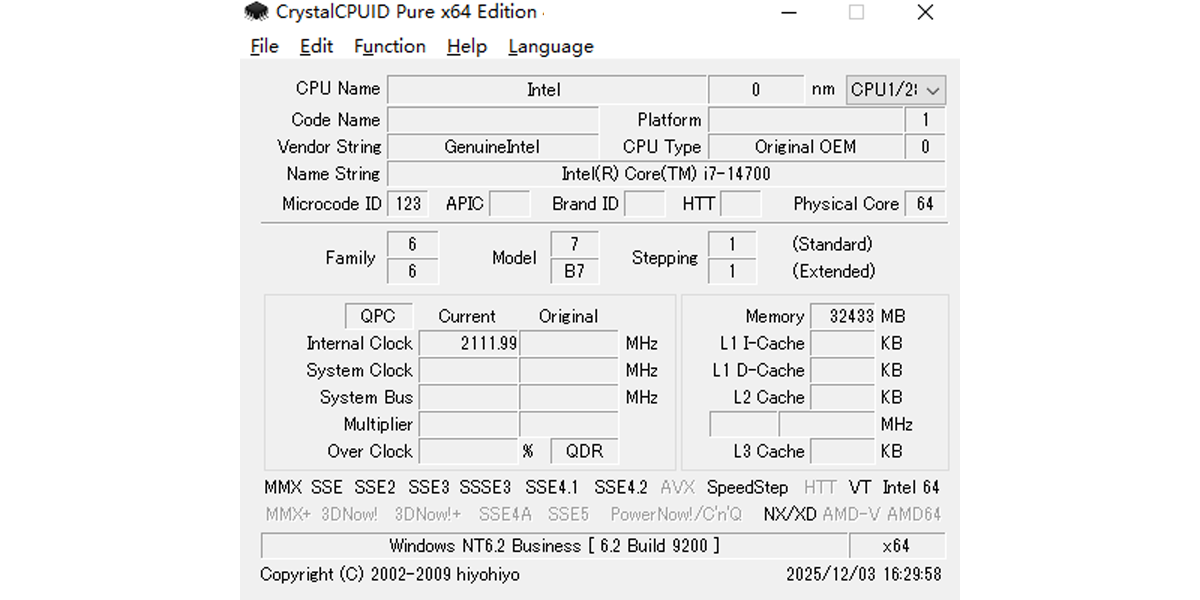
Task: Click the grayed AMD-V feature label
Action: click(852, 515)
